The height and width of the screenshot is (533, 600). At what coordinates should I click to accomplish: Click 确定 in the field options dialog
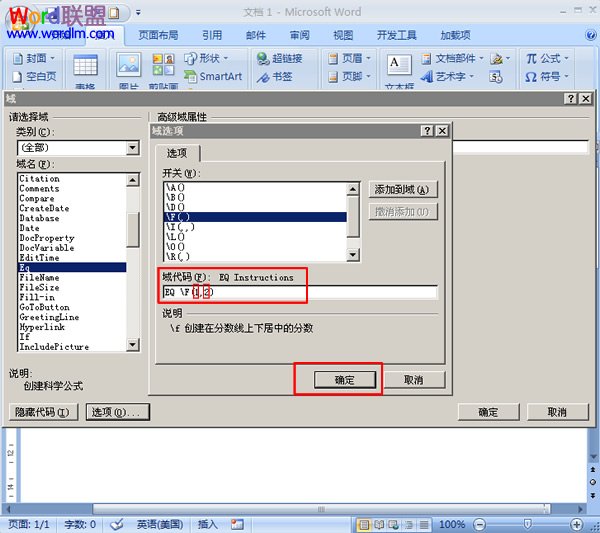343,380
